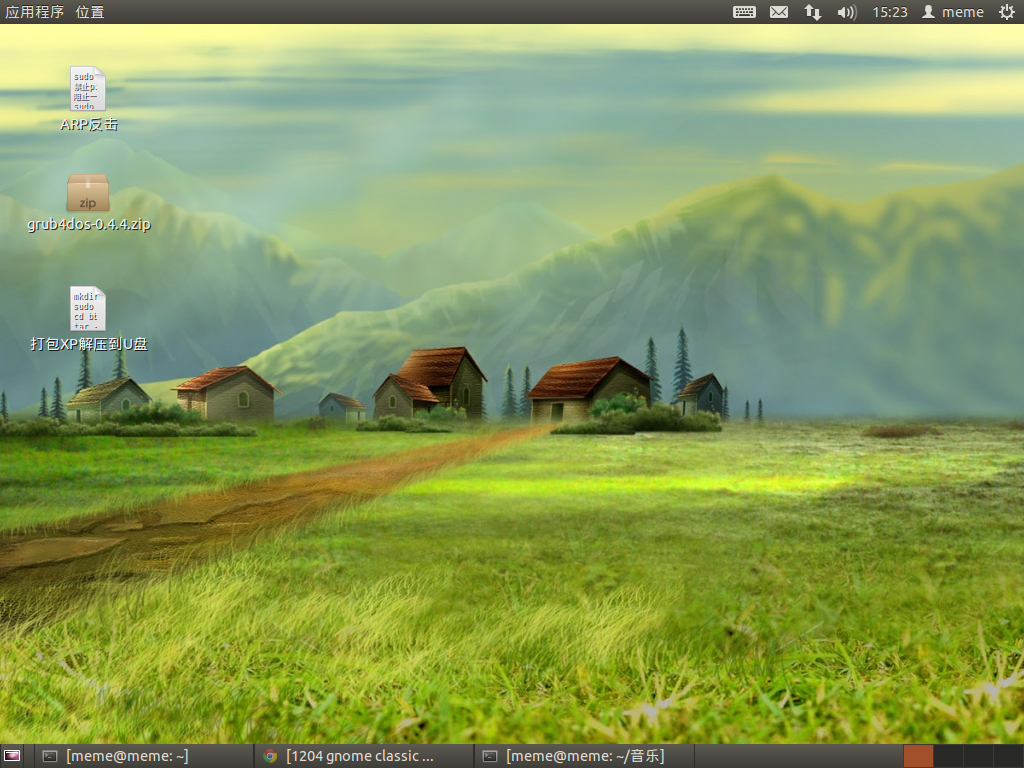Image resolution: width=1024 pixels, height=768 pixels.
Task: Open the network connections indicator
Action: point(812,12)
